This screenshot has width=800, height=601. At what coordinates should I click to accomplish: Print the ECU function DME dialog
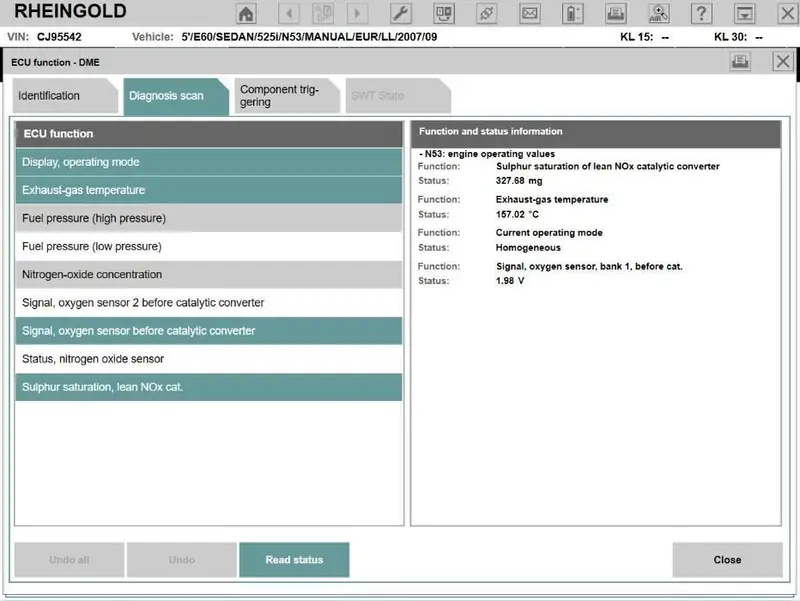point(740,62)
